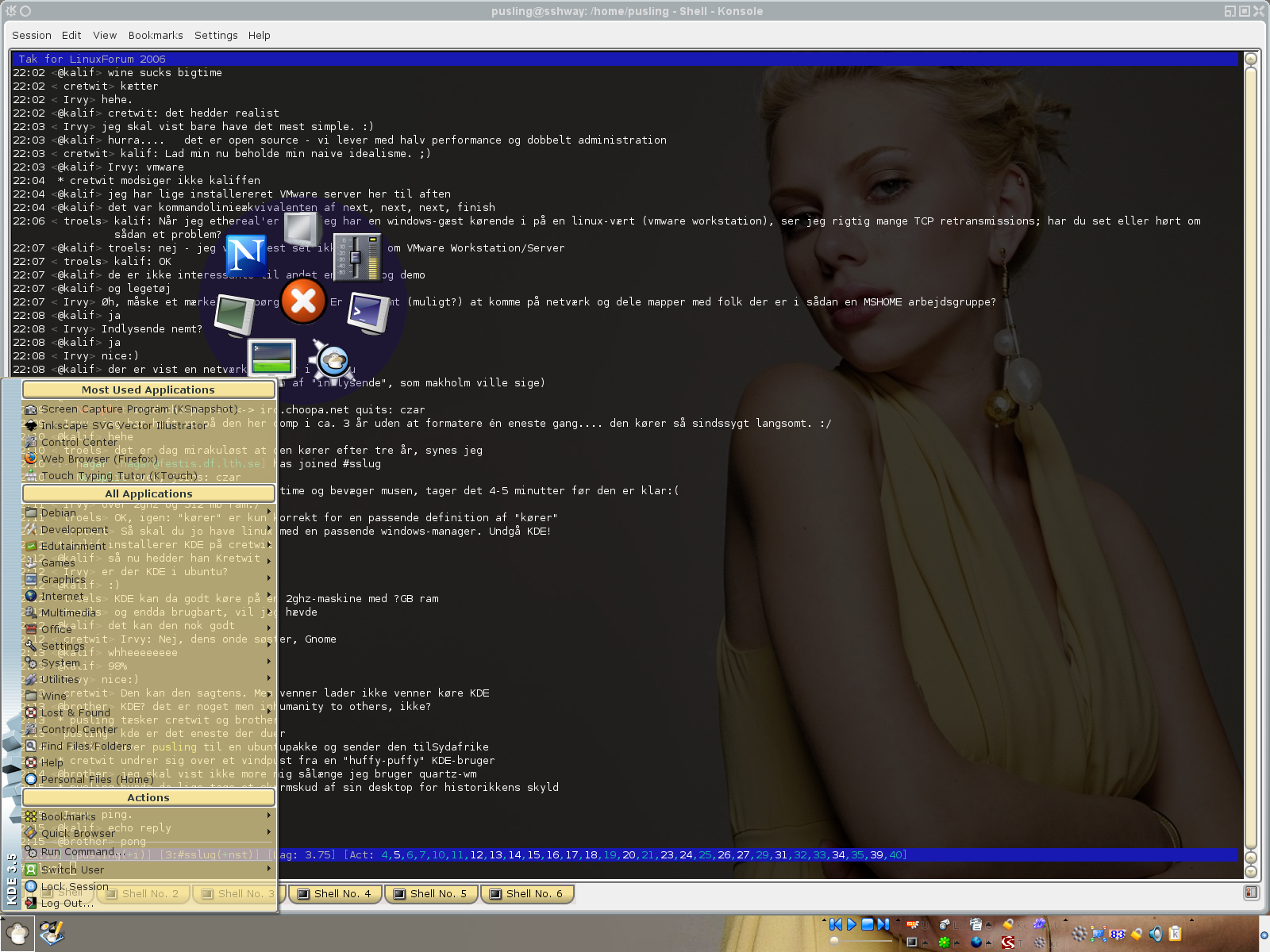Click the tray icon showing 83
Screen dimensions: 1270x952
(x=1118, y=934)
